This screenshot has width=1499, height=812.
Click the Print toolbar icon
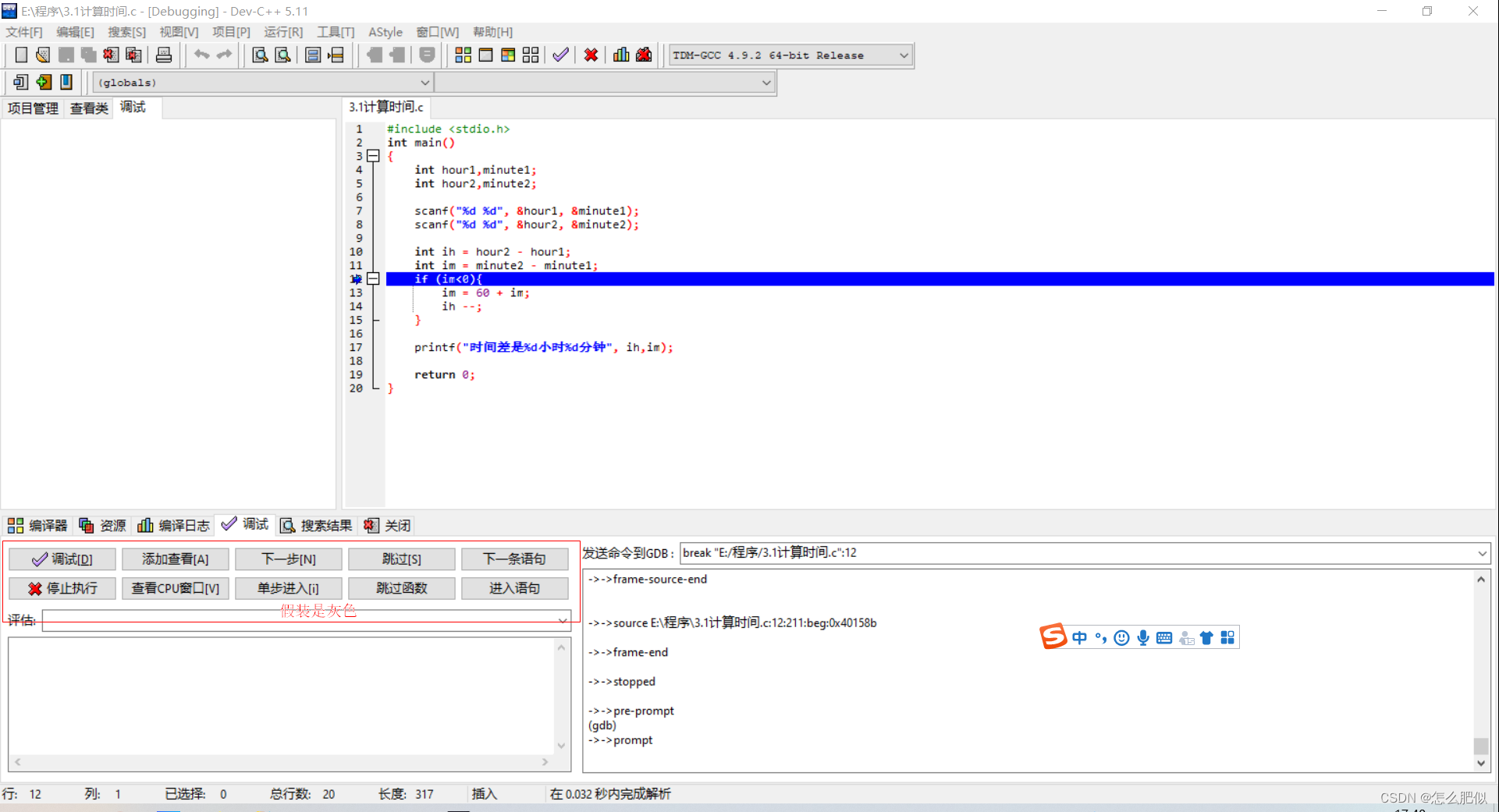click(164, 55)
